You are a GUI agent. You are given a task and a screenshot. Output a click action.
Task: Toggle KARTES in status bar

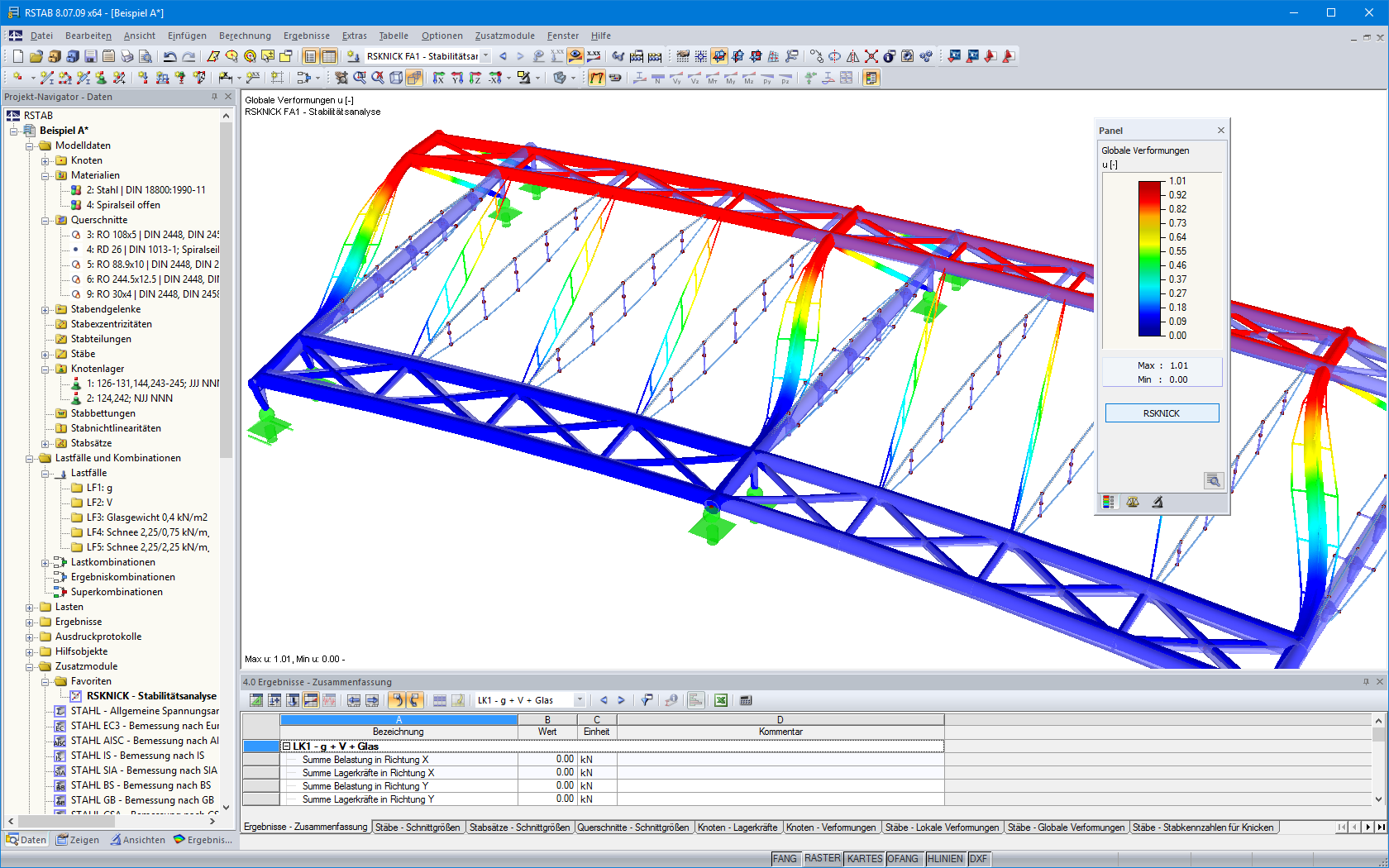[x=865, y=859]
